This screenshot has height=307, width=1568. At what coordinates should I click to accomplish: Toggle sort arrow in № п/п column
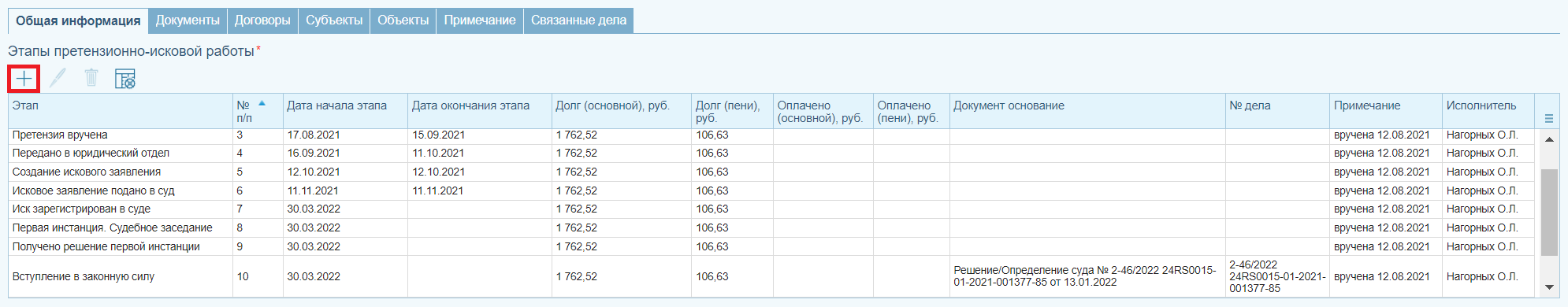[262, 104]
